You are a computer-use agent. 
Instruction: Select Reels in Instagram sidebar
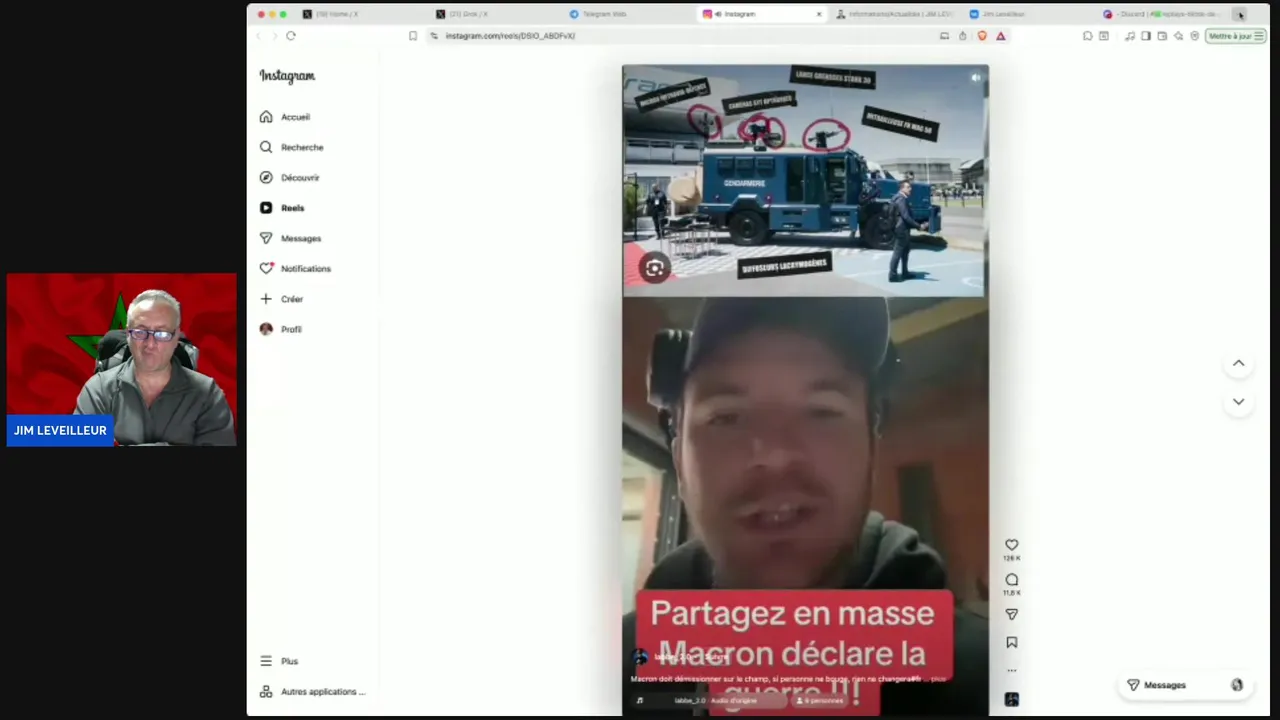281,208
